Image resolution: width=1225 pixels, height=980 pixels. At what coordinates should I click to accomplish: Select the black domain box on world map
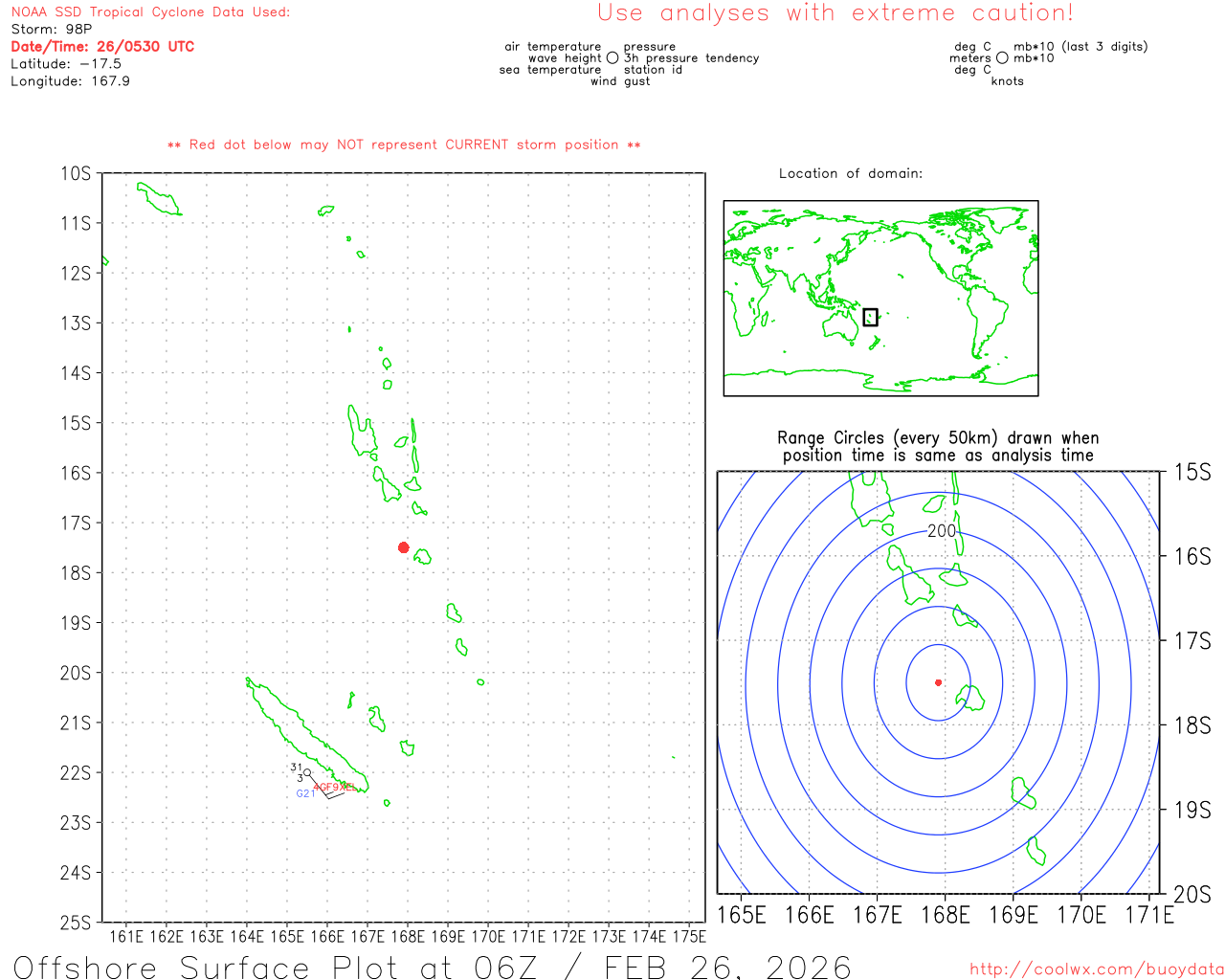(870, 317)
